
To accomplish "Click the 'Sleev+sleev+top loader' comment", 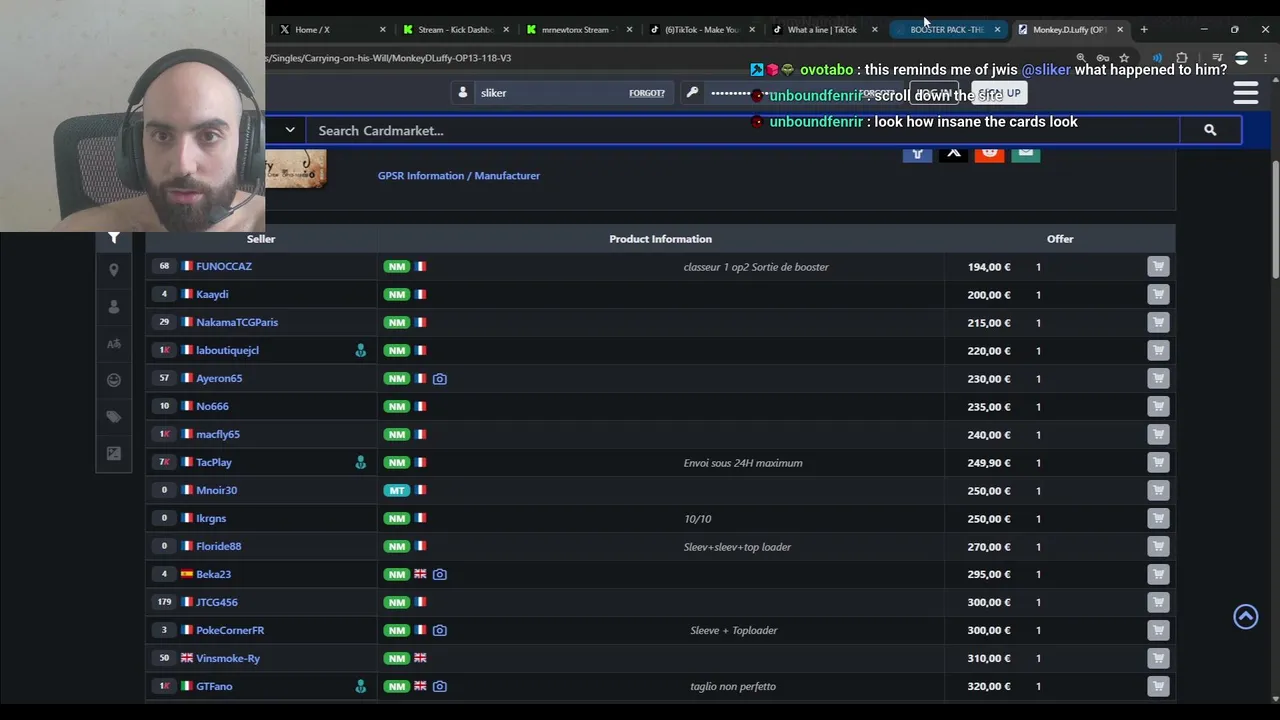I will [737, 547].
